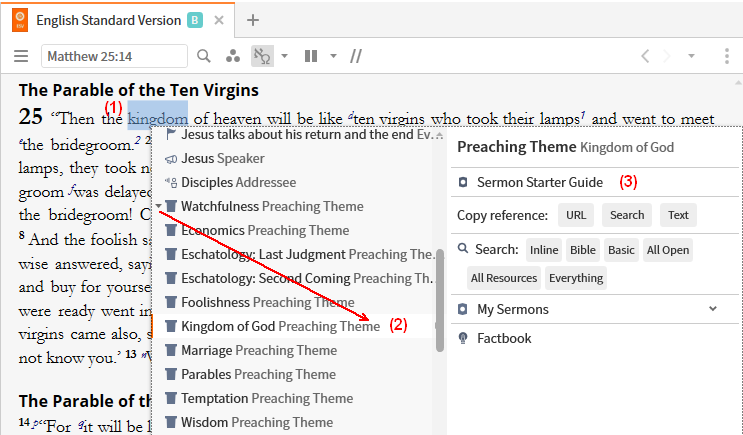
Task: Copy reference as Search
Action: coord(627,215)
